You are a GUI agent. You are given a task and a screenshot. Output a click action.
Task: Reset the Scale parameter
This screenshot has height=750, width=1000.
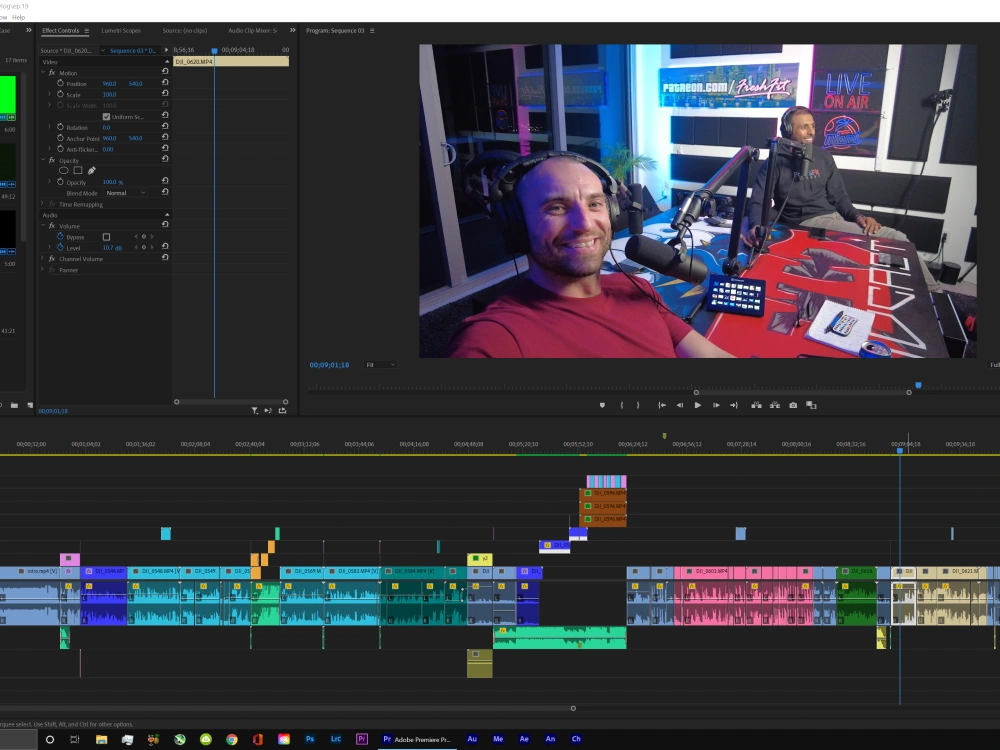click(165, 93)
